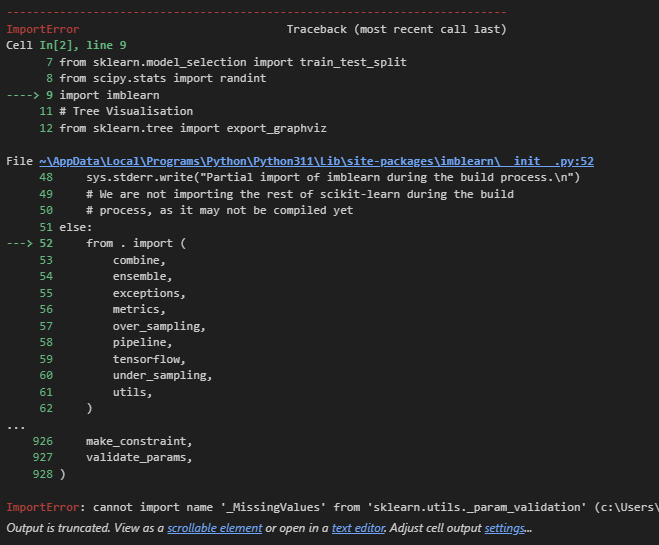Viewport: 659px width, 545px height.
Task: Click the 'Cell In[2], line 9' text
Action: click(66, 45)
